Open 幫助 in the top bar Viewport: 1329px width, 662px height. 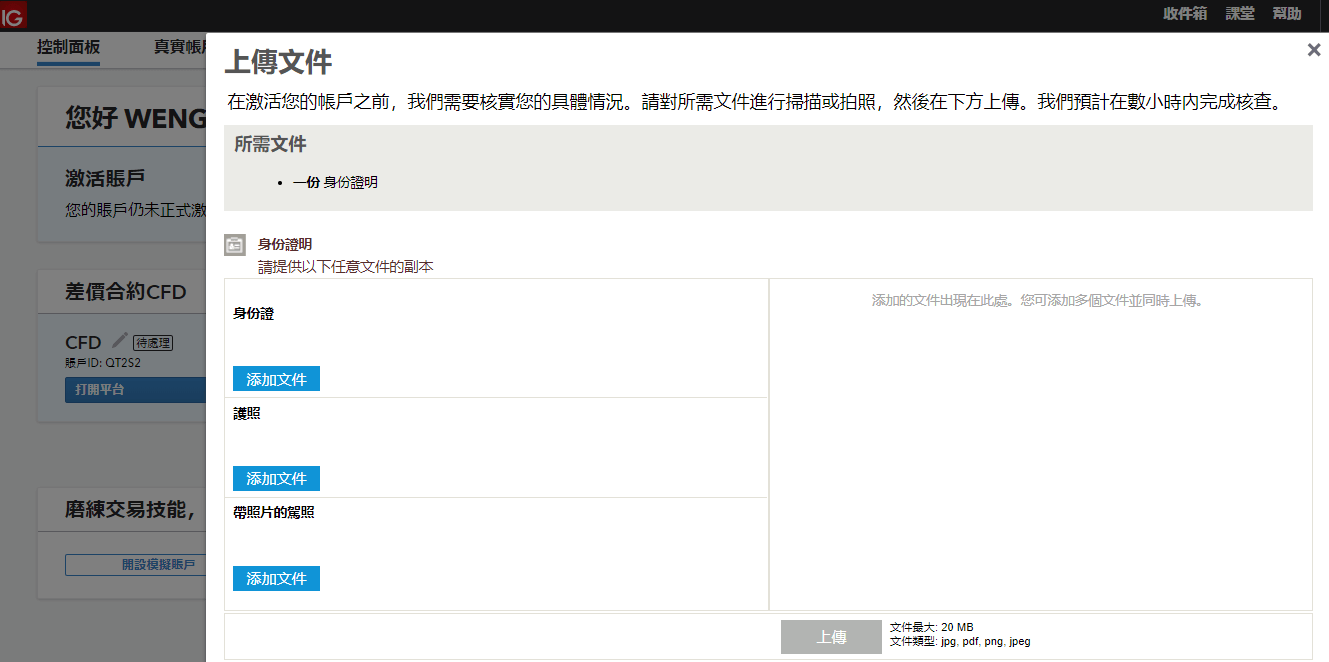click(x=1286, y=14)
